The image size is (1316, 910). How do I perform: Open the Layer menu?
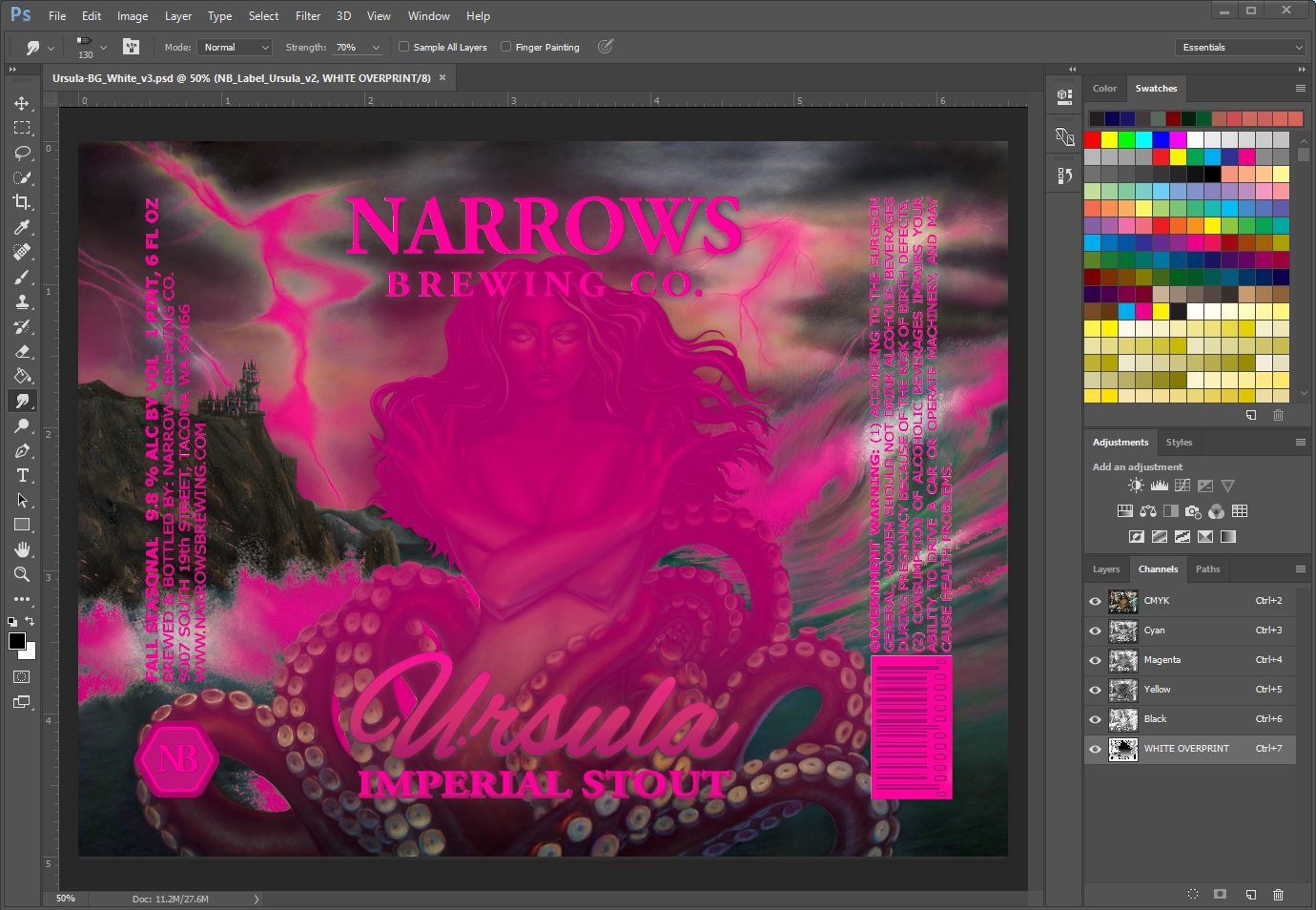coord(178,16)
